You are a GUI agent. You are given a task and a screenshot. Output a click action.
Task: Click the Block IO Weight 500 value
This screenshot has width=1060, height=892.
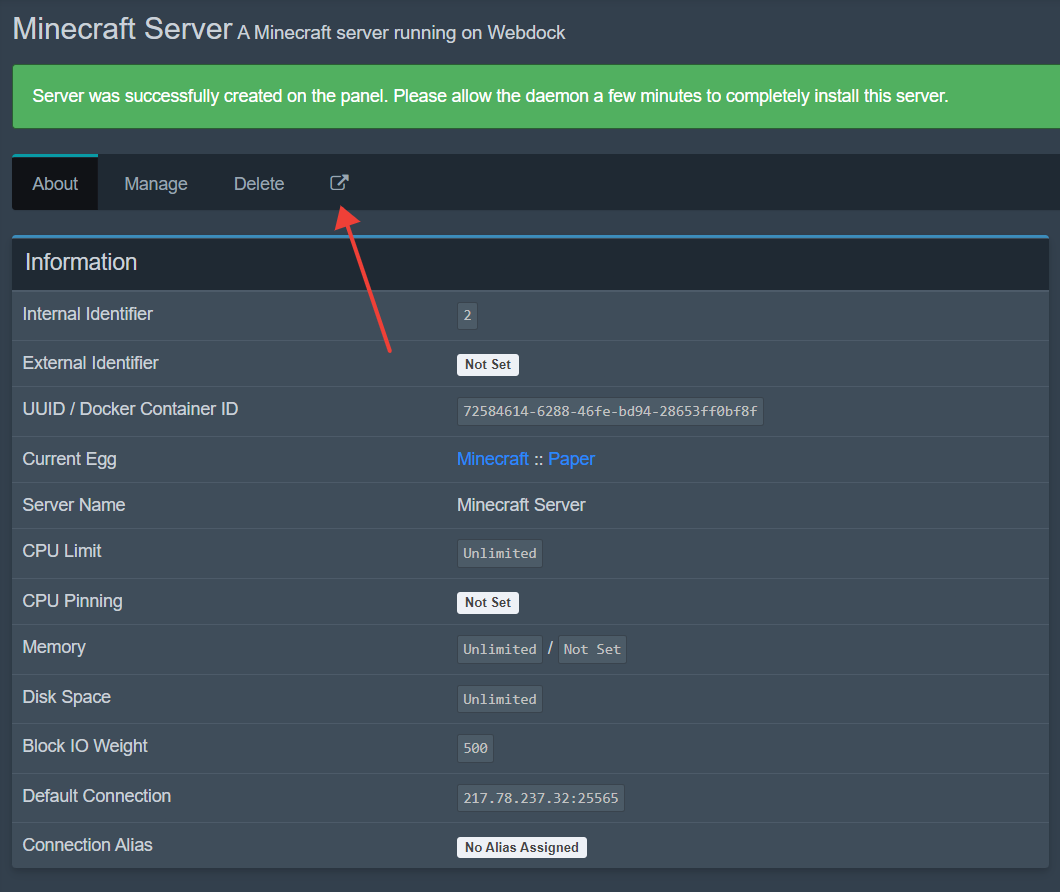click(x=475, y=748)
